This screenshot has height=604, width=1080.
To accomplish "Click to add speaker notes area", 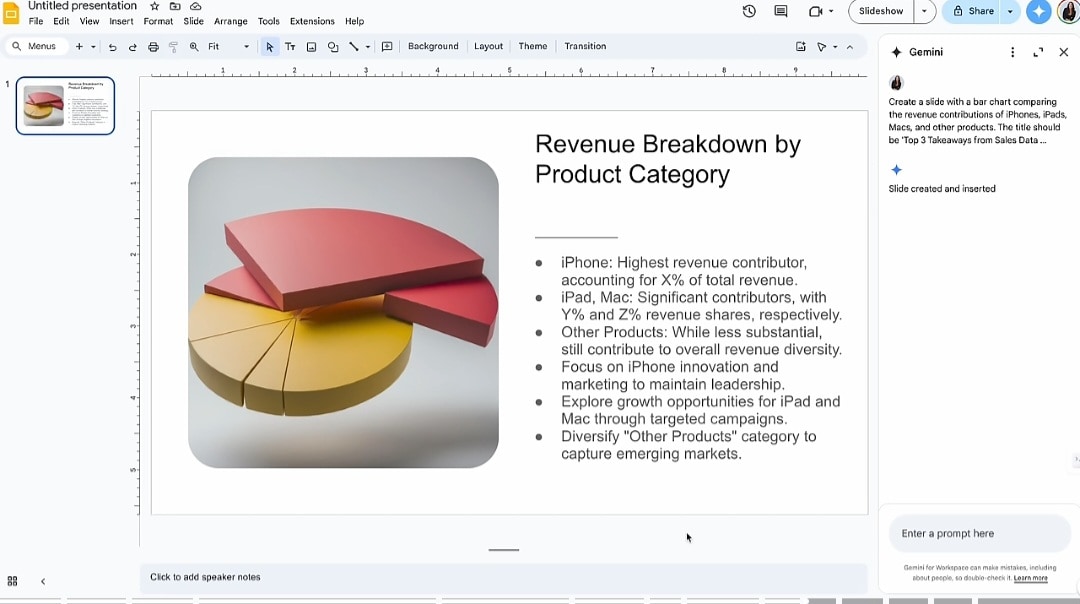I will [503, 578].
